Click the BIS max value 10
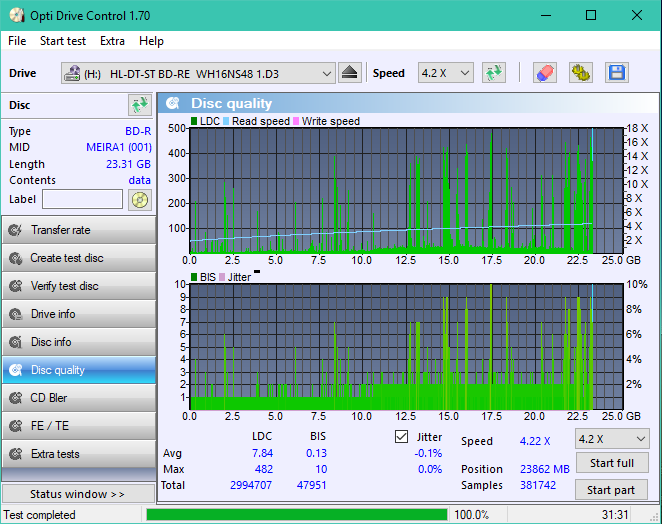Screen dimensions: 662x524 pos(321,469)
